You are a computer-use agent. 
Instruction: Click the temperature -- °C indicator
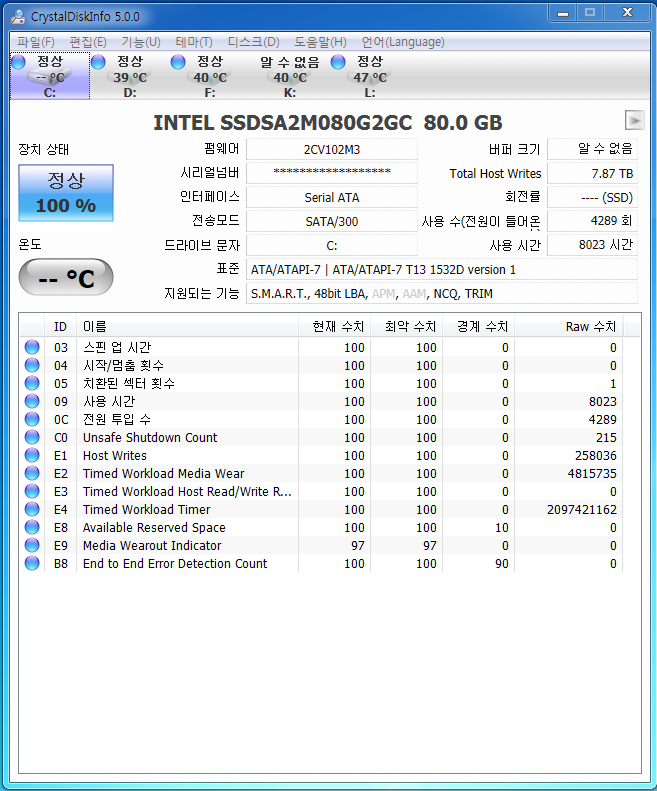click(x=66, y=277)
